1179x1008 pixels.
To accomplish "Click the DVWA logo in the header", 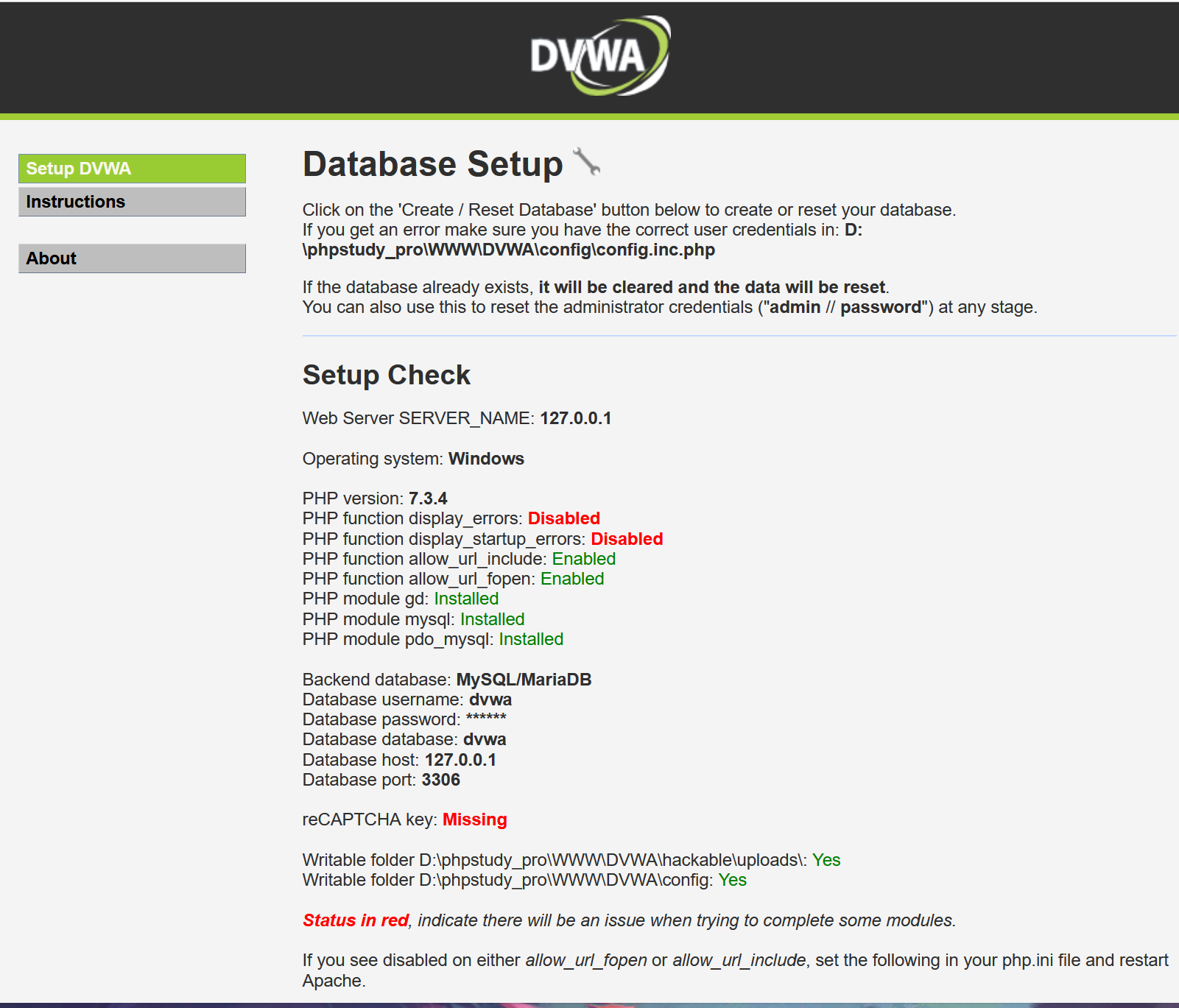I will tap(600, 56).
